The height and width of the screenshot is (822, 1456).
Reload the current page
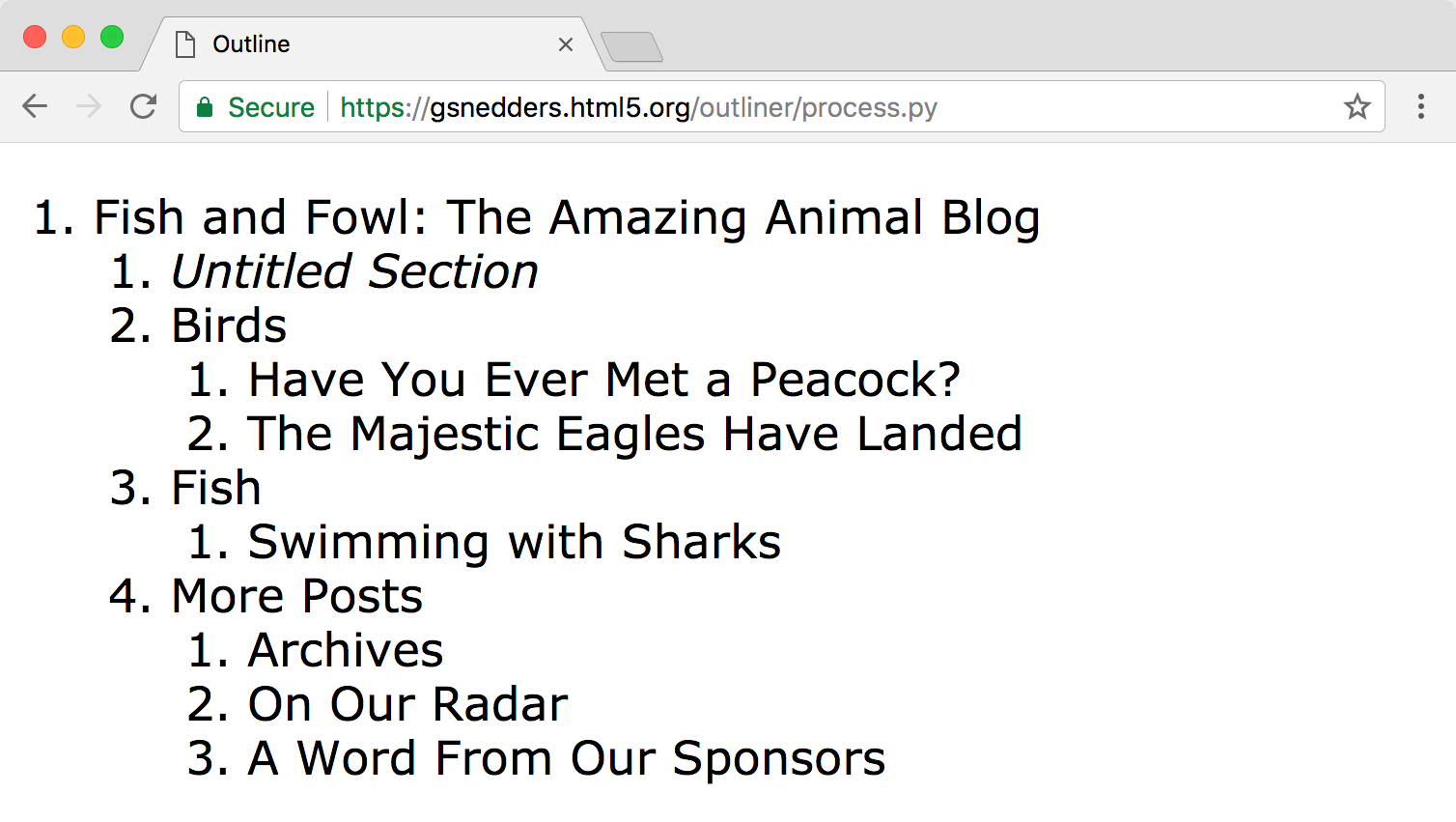[143, 106]
